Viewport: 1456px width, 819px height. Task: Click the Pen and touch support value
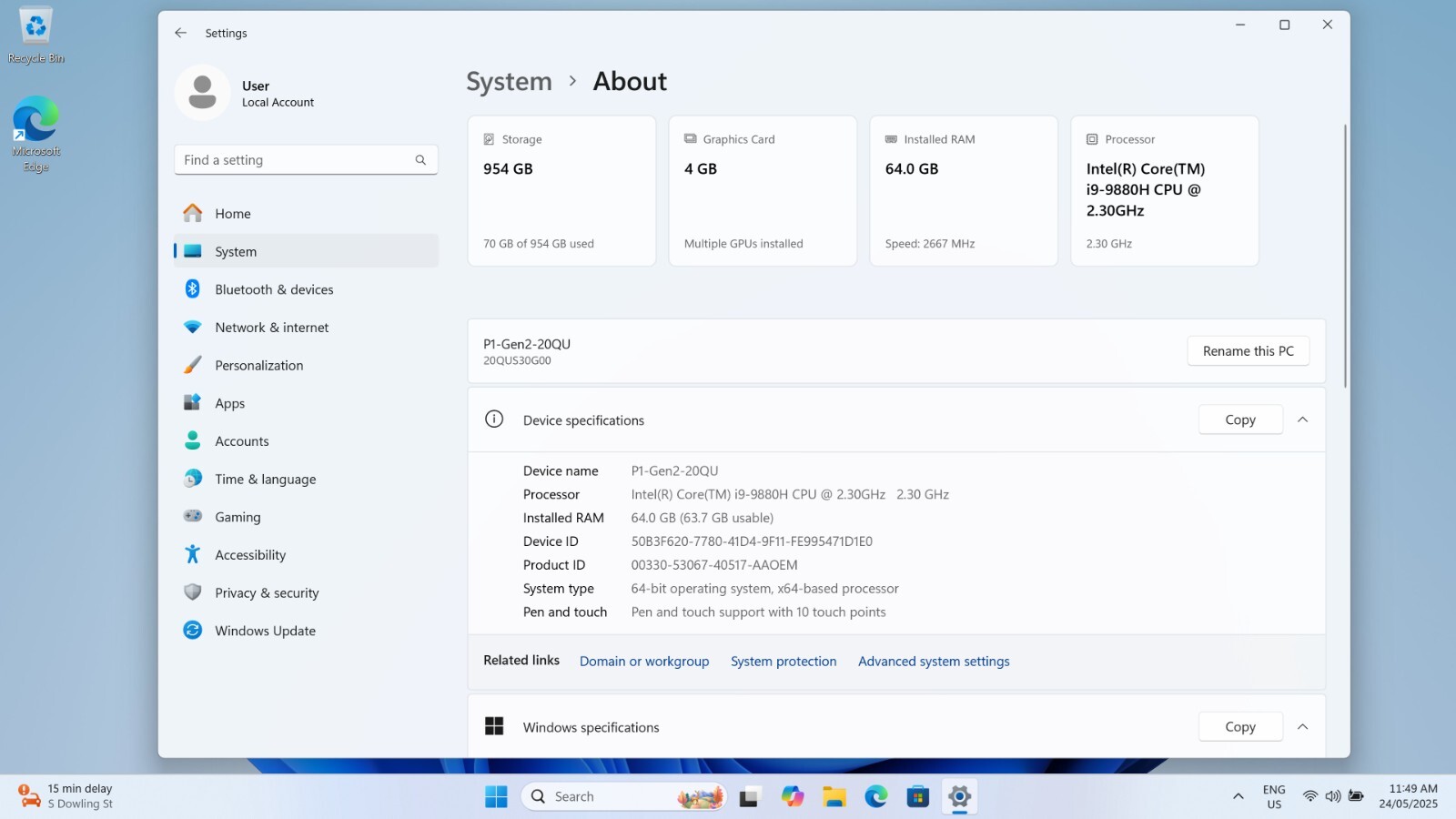pyautogui.click(x=759, y=612)
